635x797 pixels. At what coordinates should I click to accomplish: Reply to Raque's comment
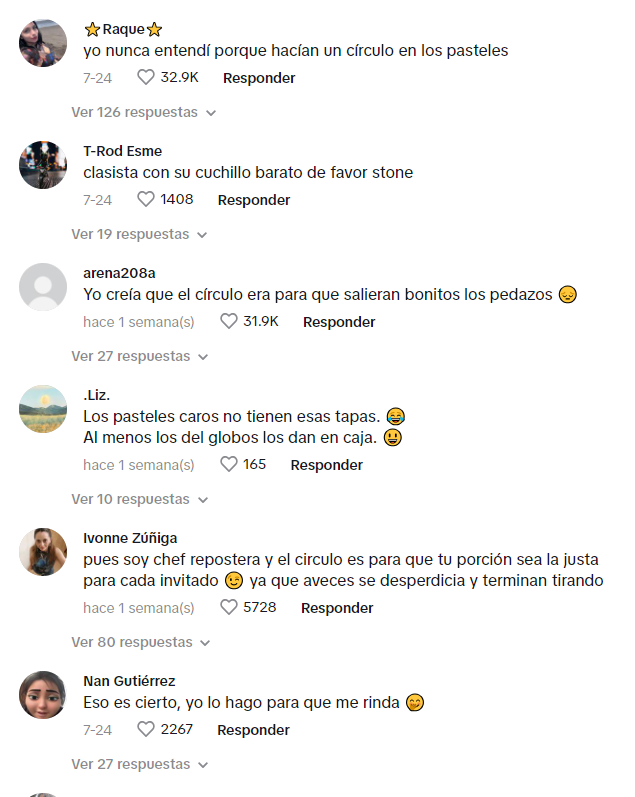[x=259, y=78]
